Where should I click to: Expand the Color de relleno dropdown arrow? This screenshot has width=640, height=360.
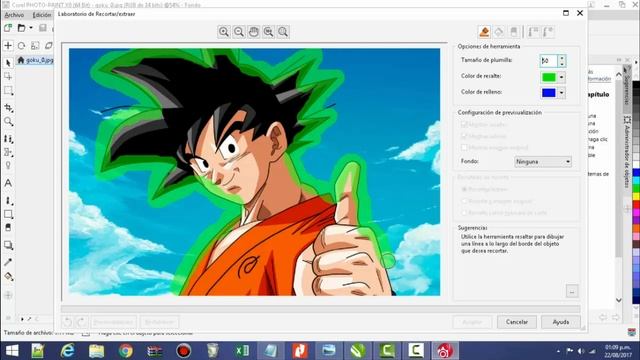(562, 93)
